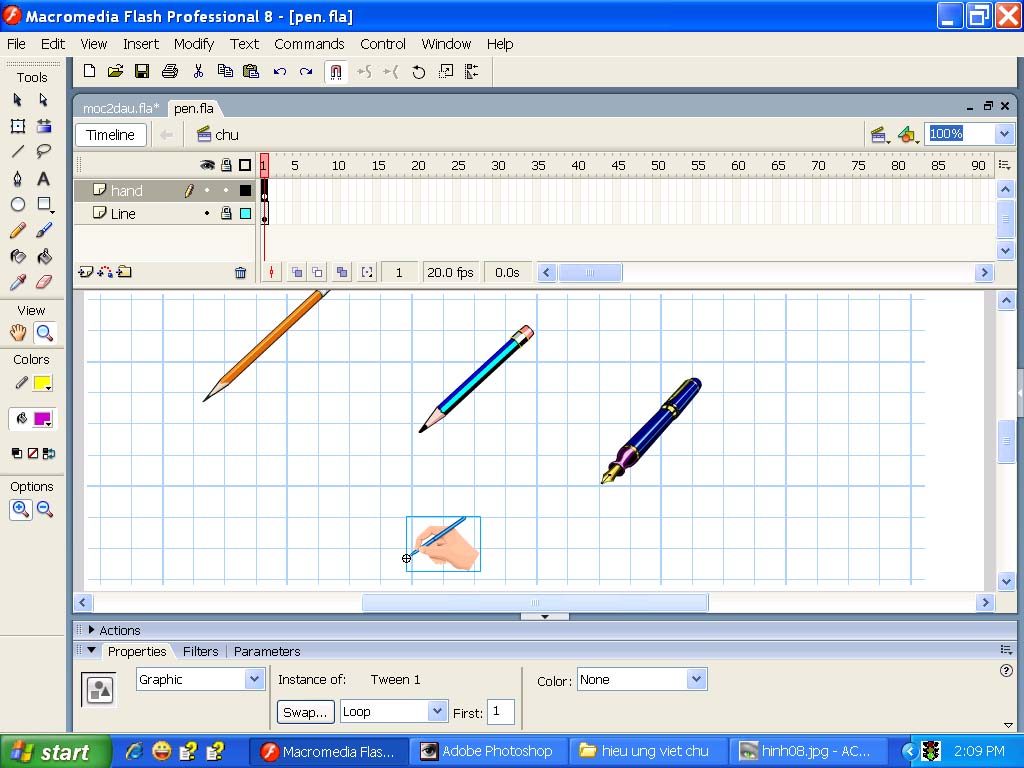Open the Color effect dropdown
The width and height of the screenshot is (1024, 768).
tap(696, 679)
